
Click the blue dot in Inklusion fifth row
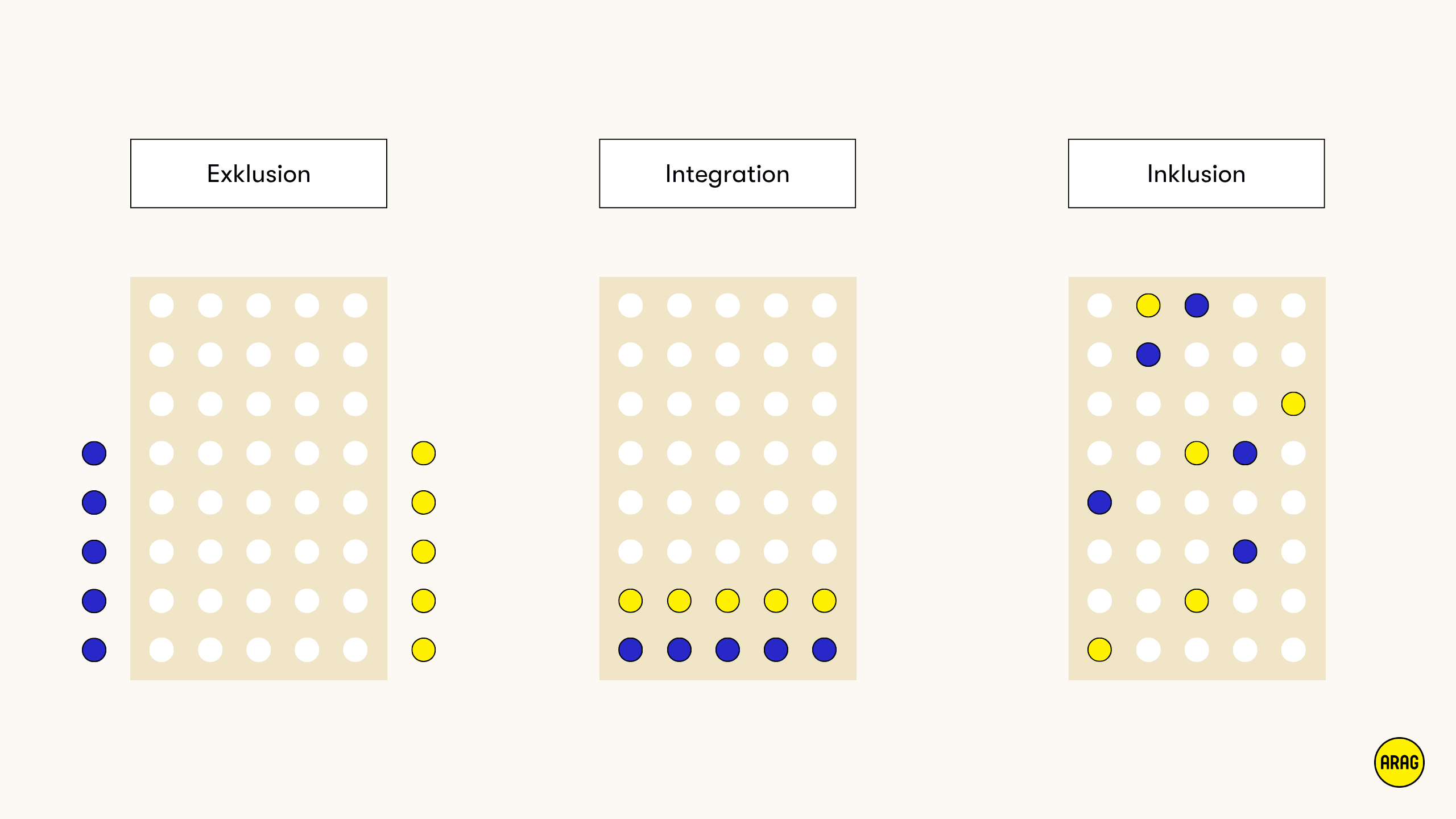click(x=1099, y=502)
